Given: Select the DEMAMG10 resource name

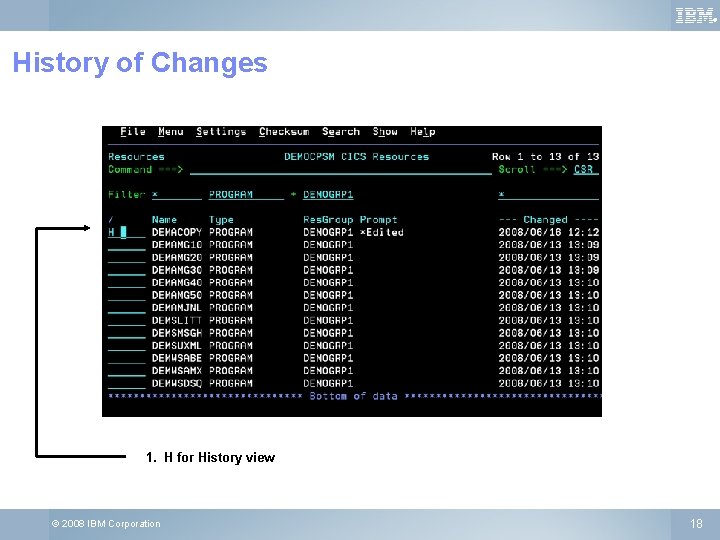Looking at the screenshot, I should (177, 245).
